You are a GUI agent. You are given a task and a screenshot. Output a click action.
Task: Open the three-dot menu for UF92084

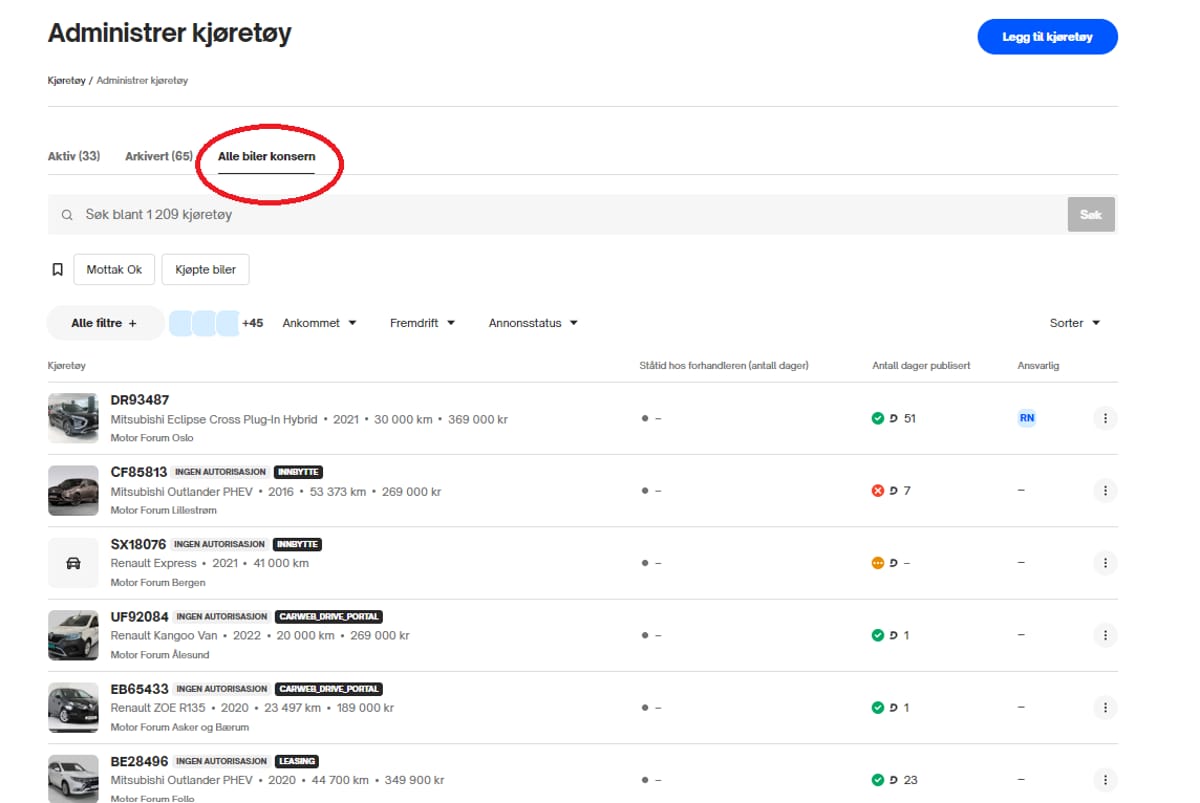coord(1105,635)
